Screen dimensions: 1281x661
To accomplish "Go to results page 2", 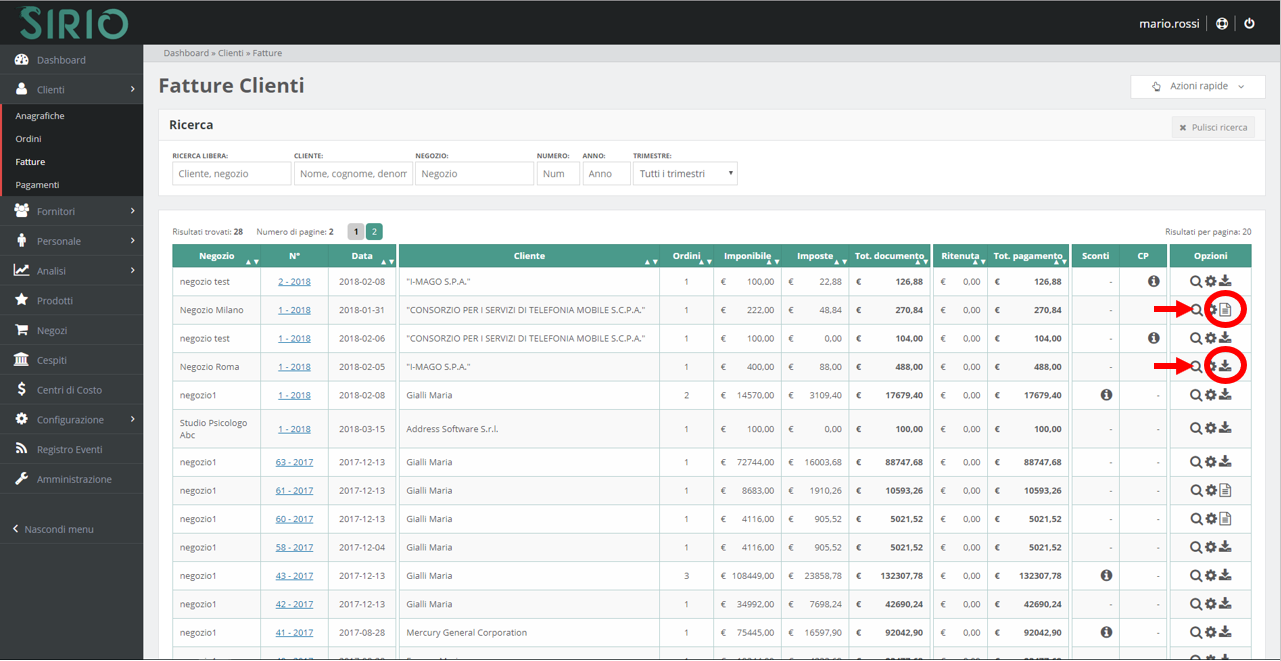I will pos(374,232).
